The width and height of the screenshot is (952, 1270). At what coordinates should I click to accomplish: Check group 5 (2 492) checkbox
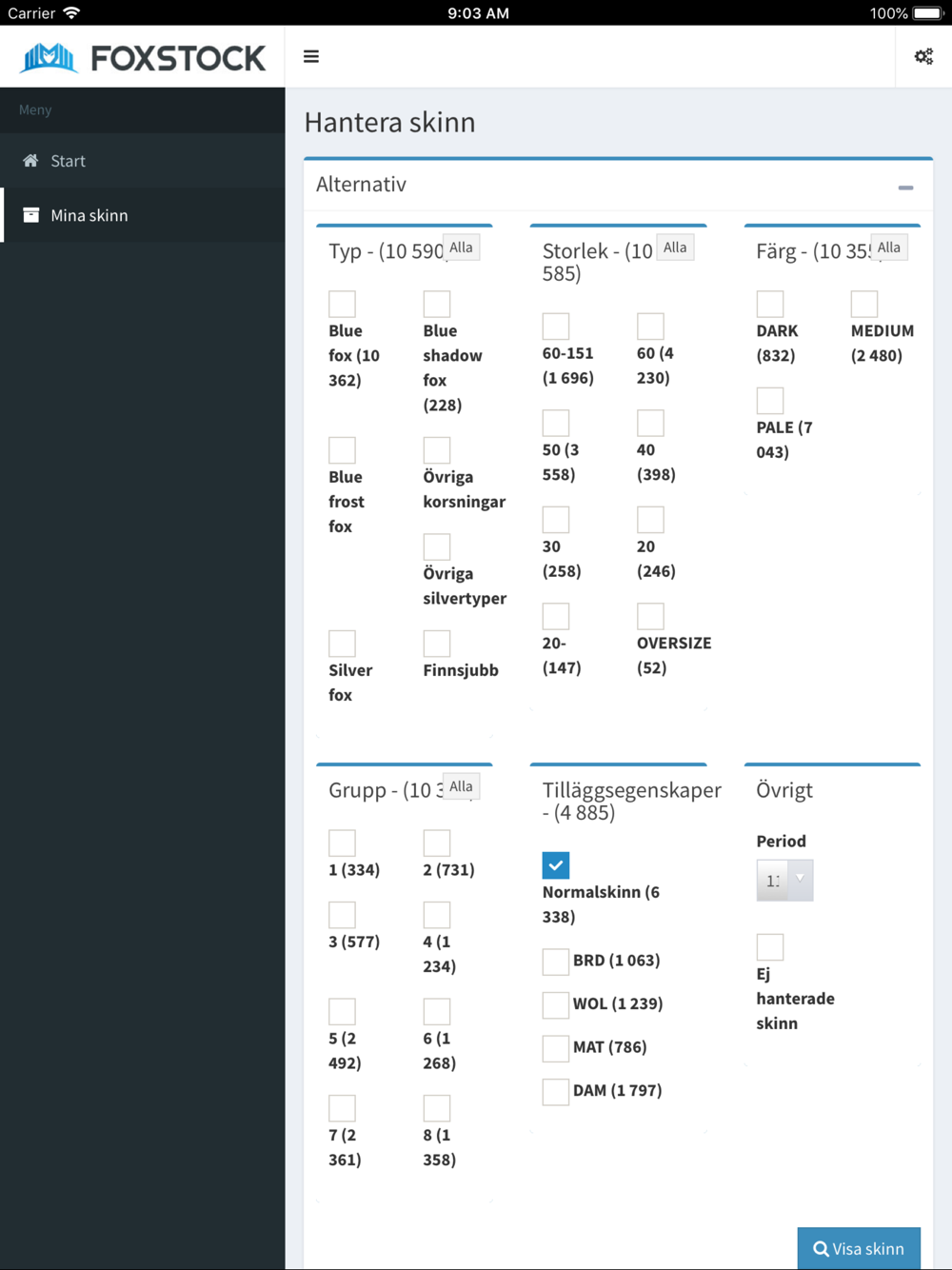tap(342, 1011)
